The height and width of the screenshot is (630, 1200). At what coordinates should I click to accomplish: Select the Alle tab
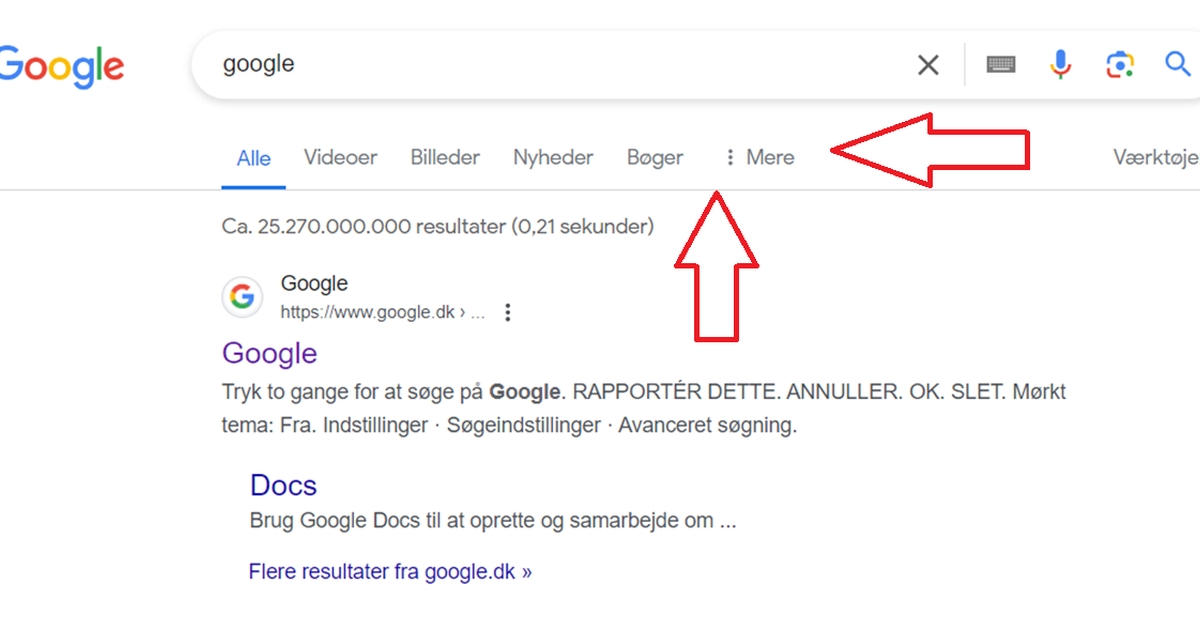click(x=254, y=158)
